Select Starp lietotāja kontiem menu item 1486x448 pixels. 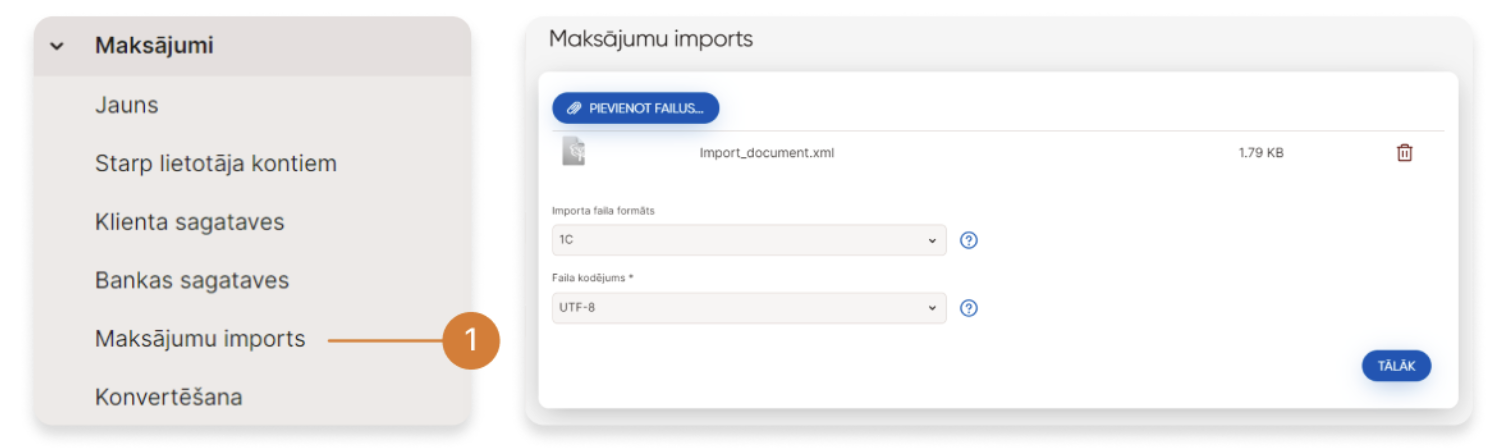216,163
